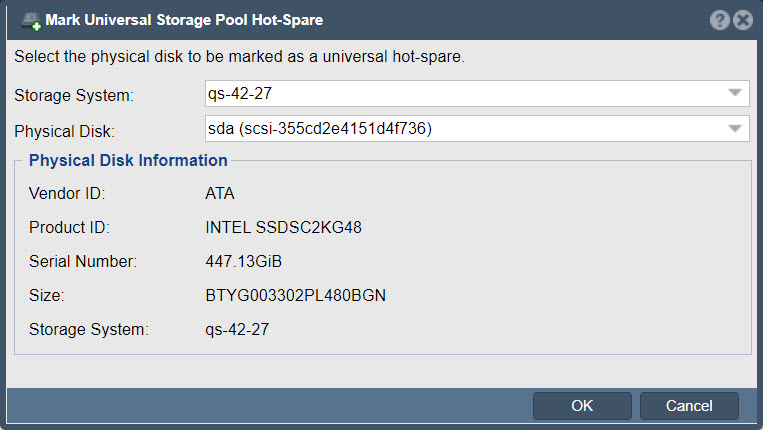Viewport: 763px width, 430px height.
Task: Click the help question mark icon
Action: (x=719, y=20)
